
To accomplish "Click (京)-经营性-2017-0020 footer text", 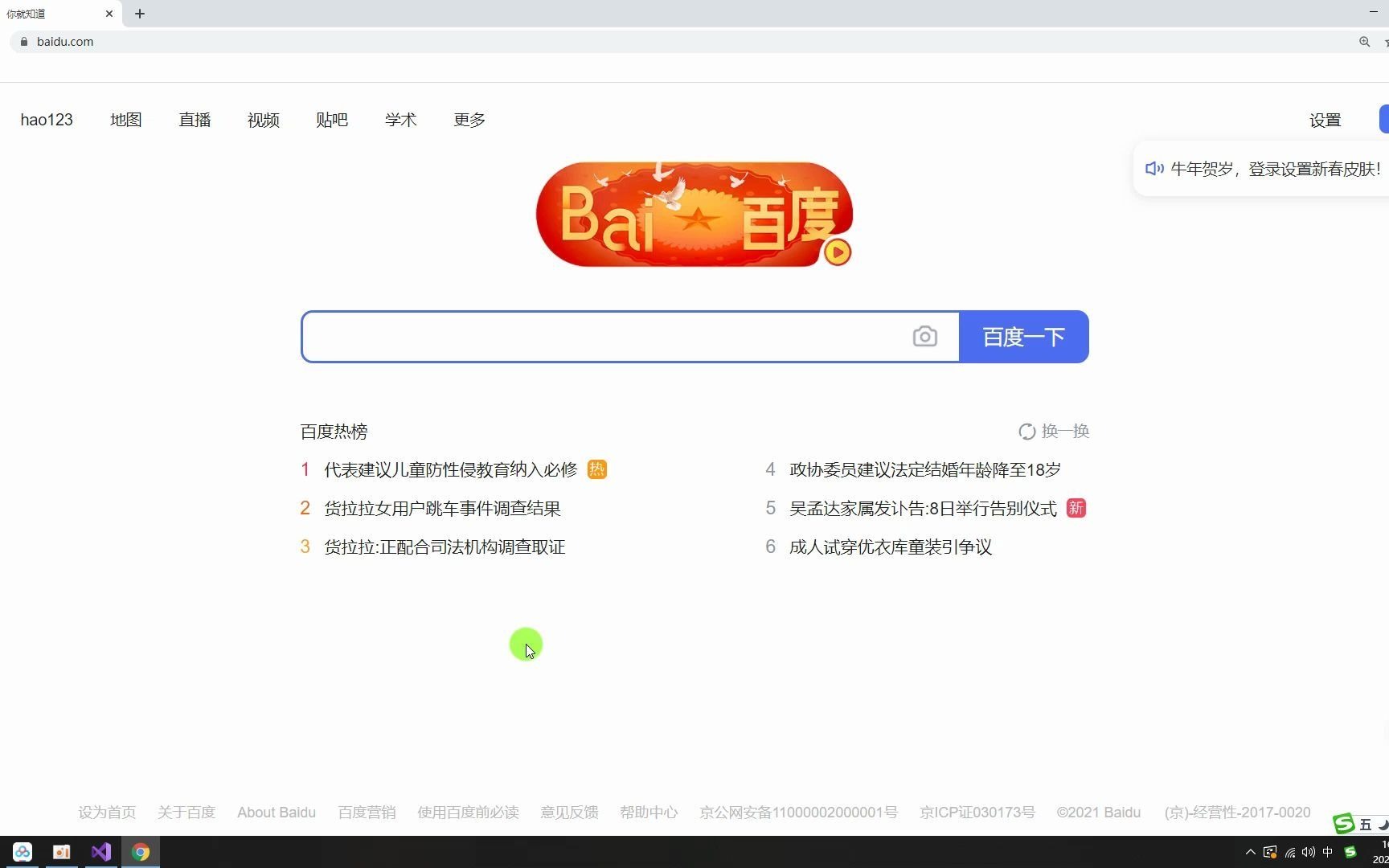I will pyautogui.click(x=1237, y=813).
